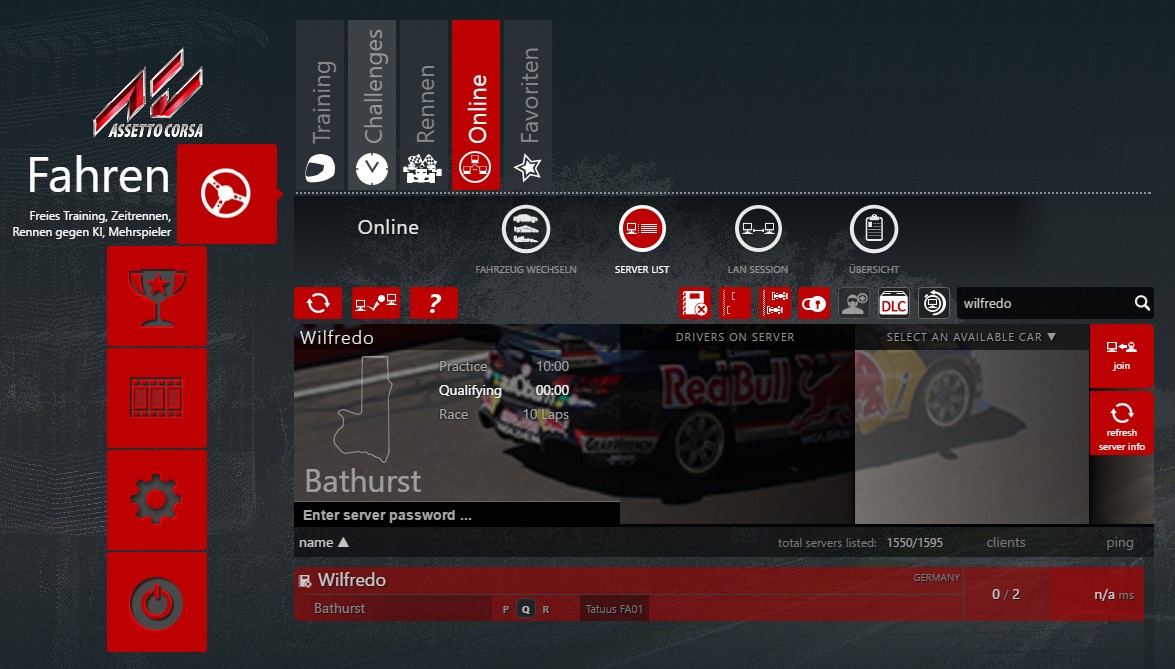Switch to the Training tab
Screen dimensions: 1175x669
[x=321, y=105]
